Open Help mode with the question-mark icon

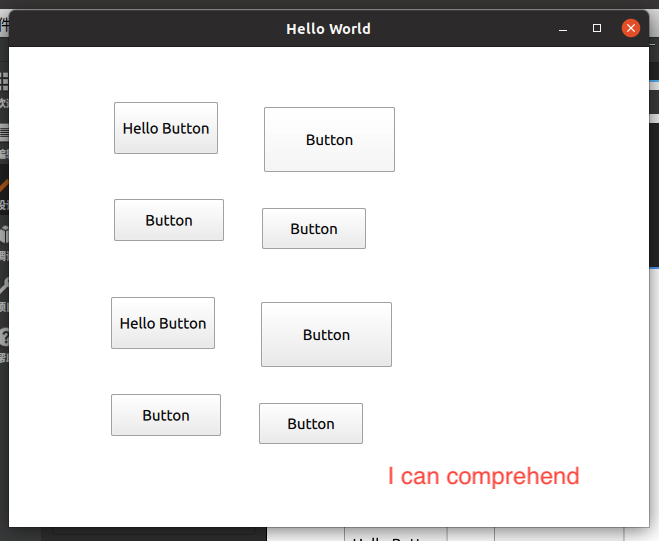(x=4, y=342)
